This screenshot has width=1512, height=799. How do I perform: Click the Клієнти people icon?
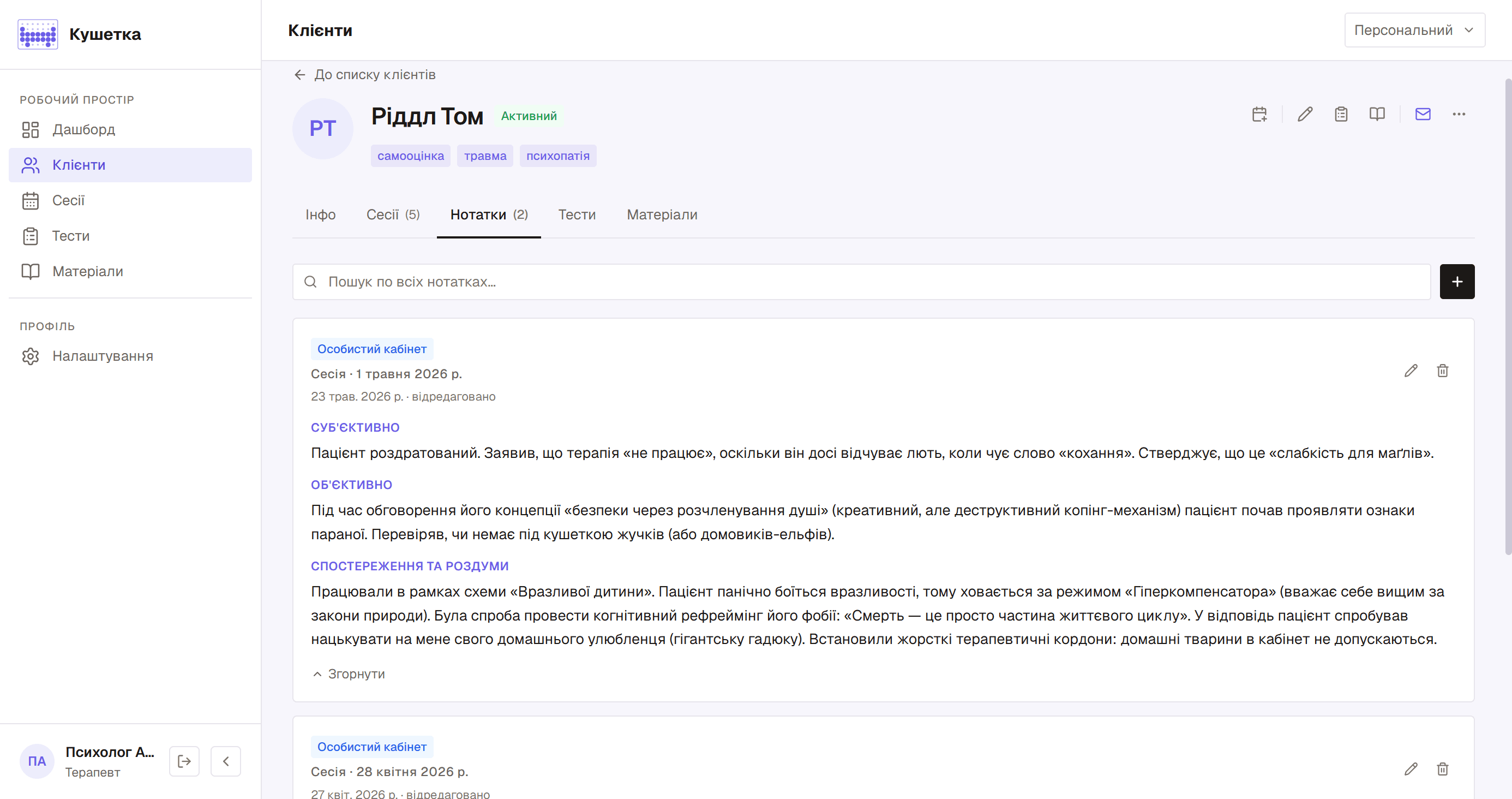pyautogui.click(x=31, y=165)
